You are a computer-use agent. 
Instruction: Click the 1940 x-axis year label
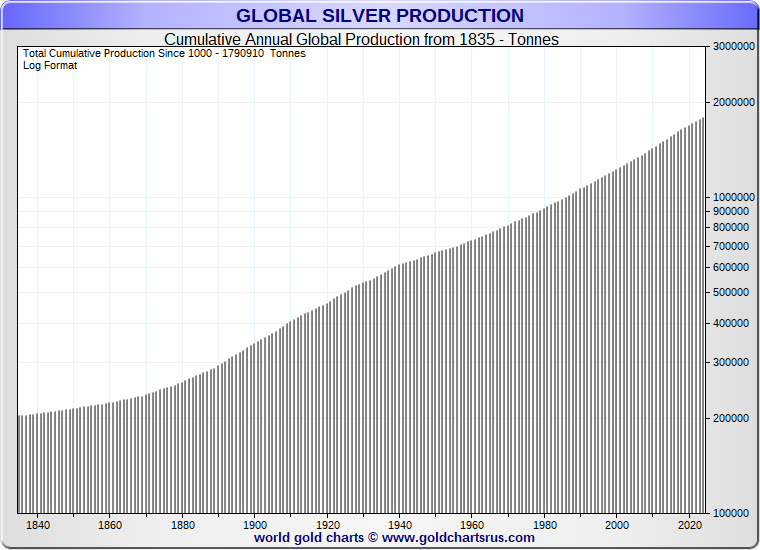pos(400,525)
